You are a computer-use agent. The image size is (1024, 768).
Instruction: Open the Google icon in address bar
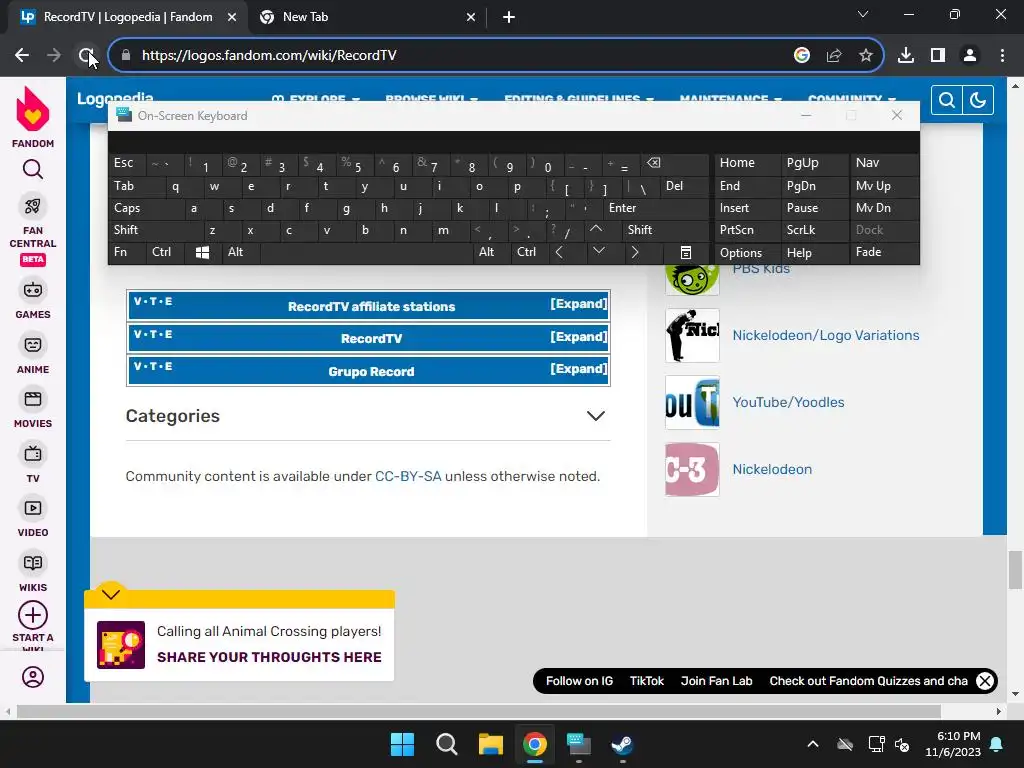pyautogui.click(x=801, y=56)
